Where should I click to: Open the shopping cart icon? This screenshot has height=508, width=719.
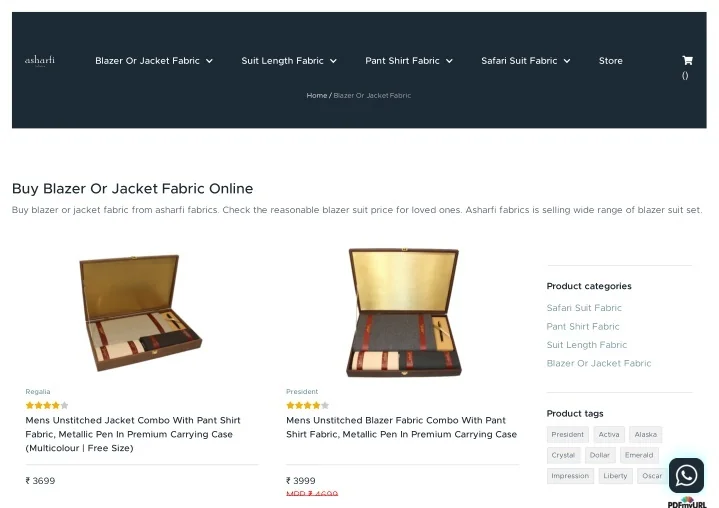pos(686,61)
